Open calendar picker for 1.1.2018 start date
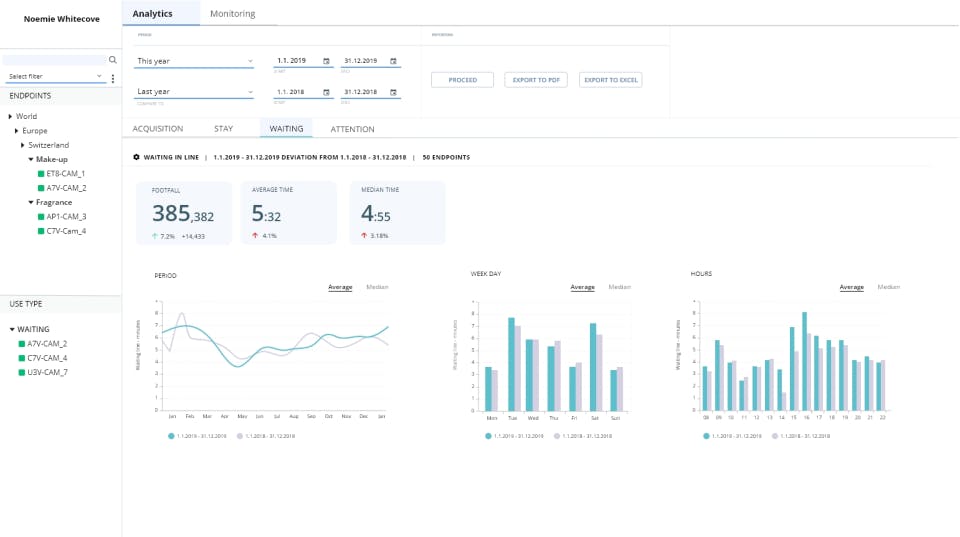This screenshot has height=537, width=960. point(327,92)
